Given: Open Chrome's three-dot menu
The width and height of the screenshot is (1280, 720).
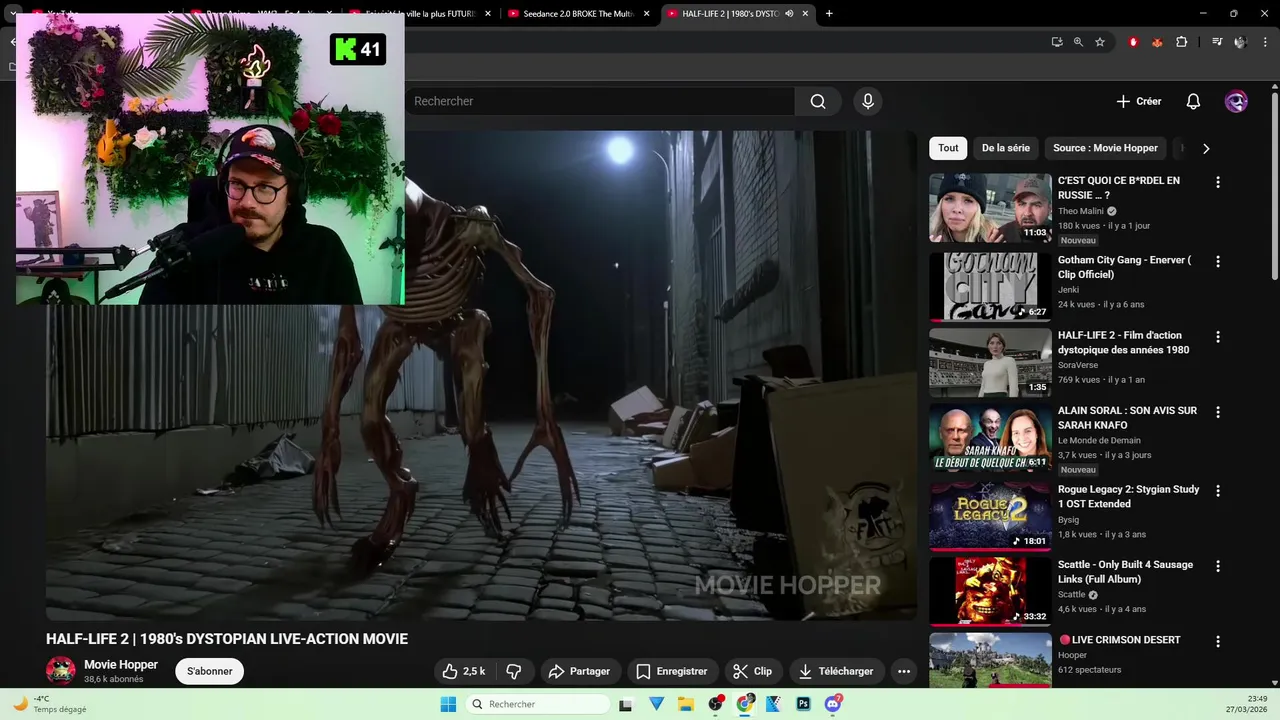Looking at the screenshot, I should (1263, 42).
